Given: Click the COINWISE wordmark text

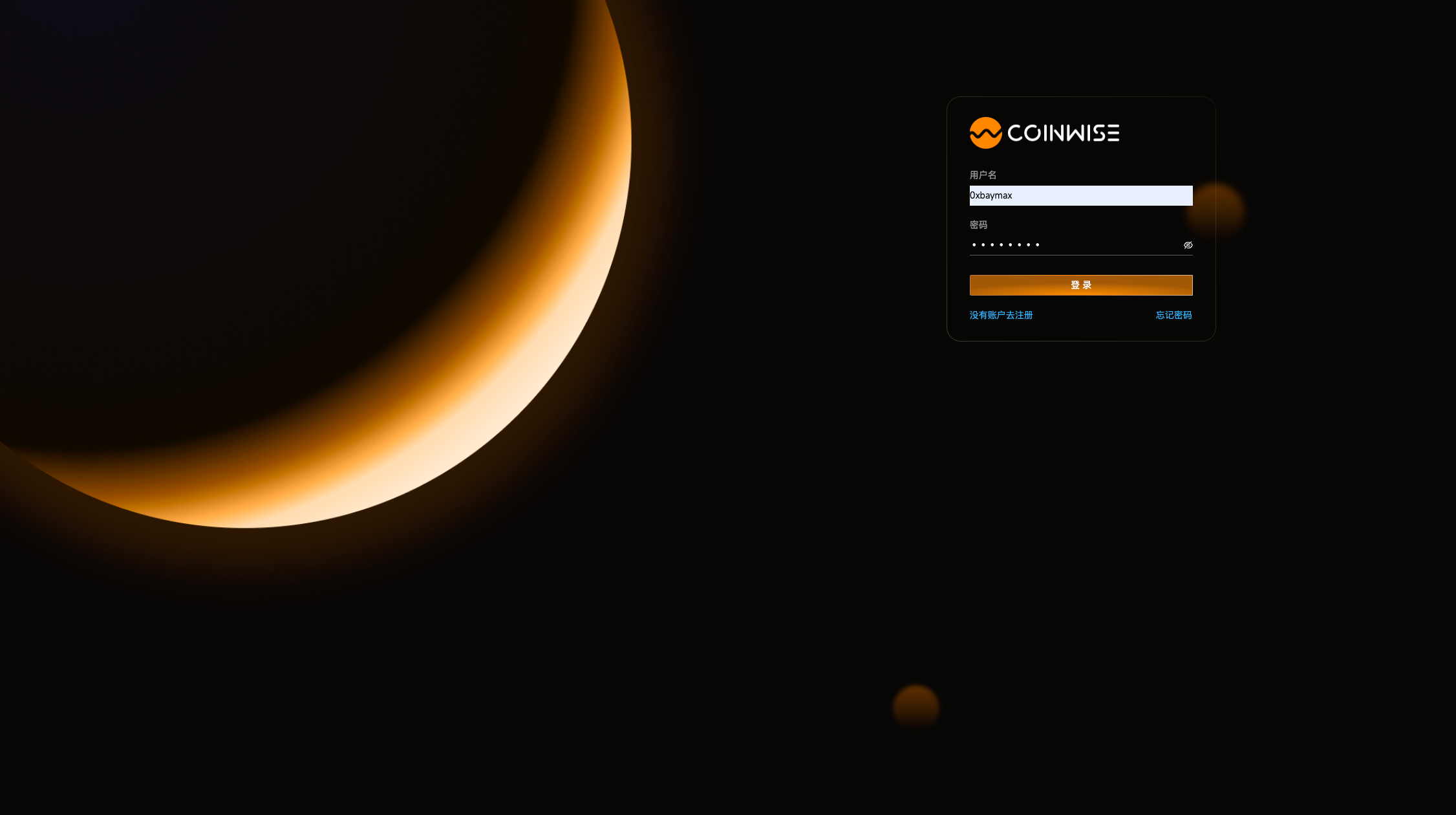Looking at the screenshot, I should (1064, 133).
